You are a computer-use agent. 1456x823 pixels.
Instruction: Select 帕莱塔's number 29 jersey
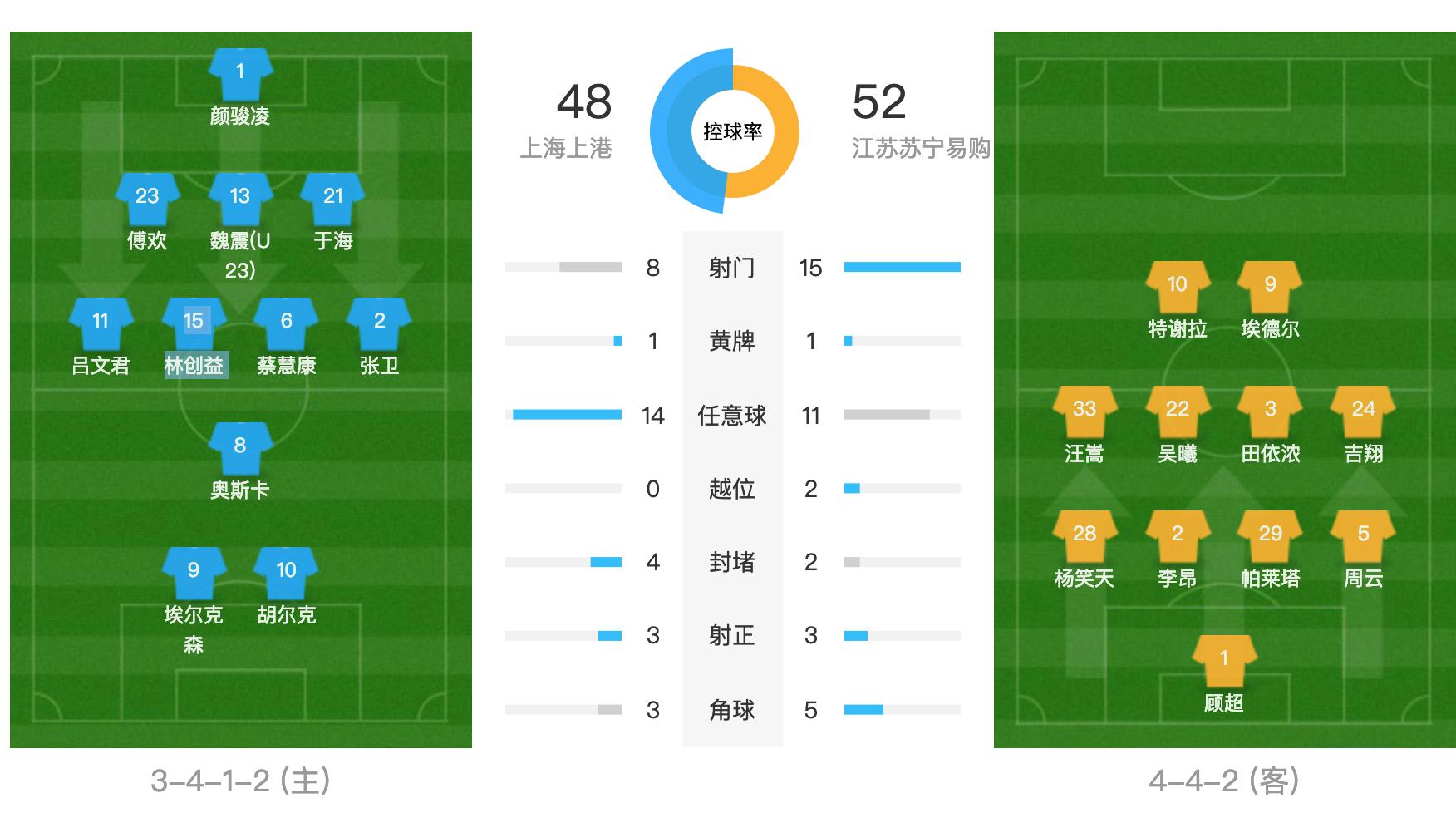pyautogui.click(x=1270, y=535)
